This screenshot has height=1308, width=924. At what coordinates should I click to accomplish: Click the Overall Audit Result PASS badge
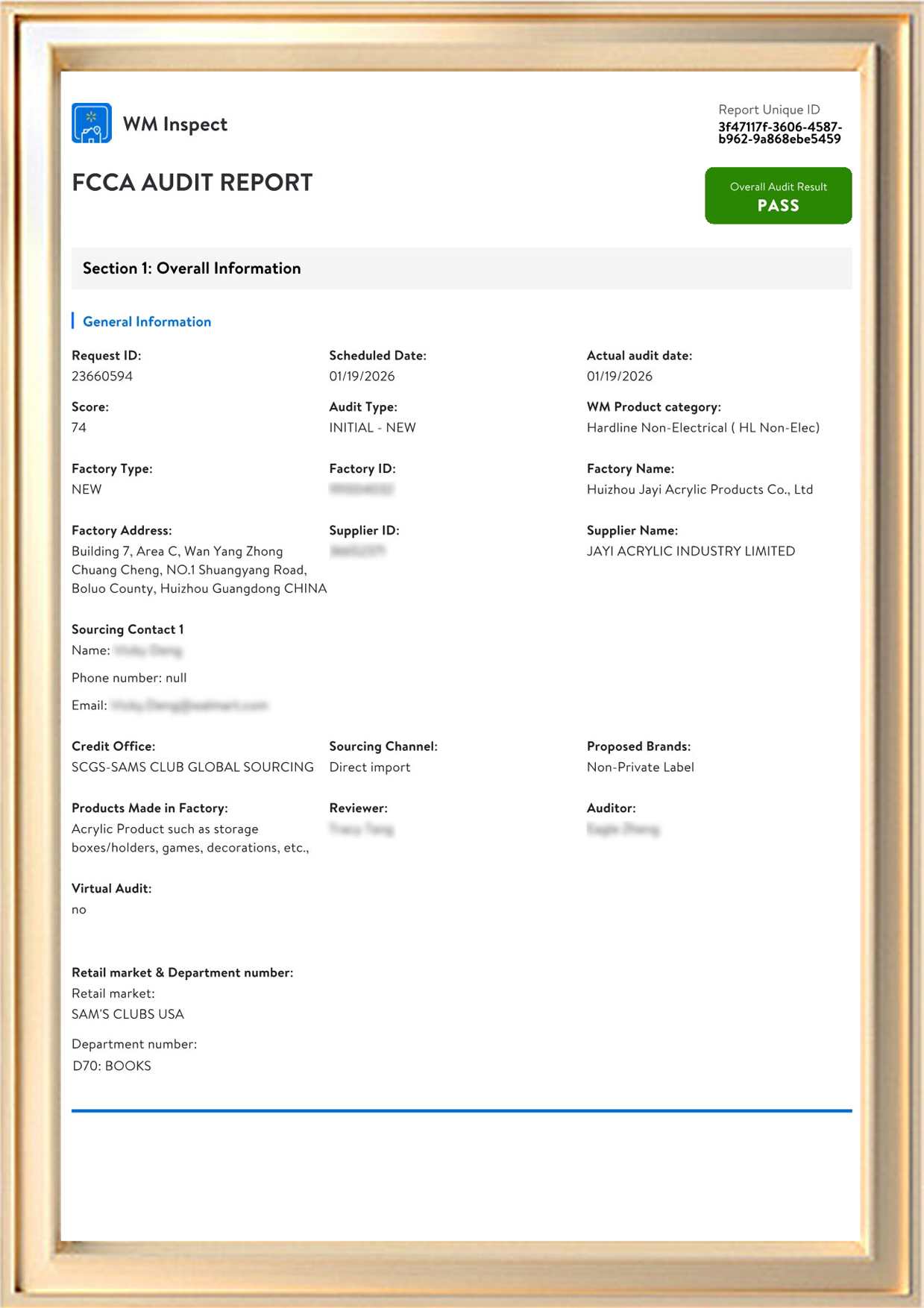pyautogui.click(x=778, y=195)
